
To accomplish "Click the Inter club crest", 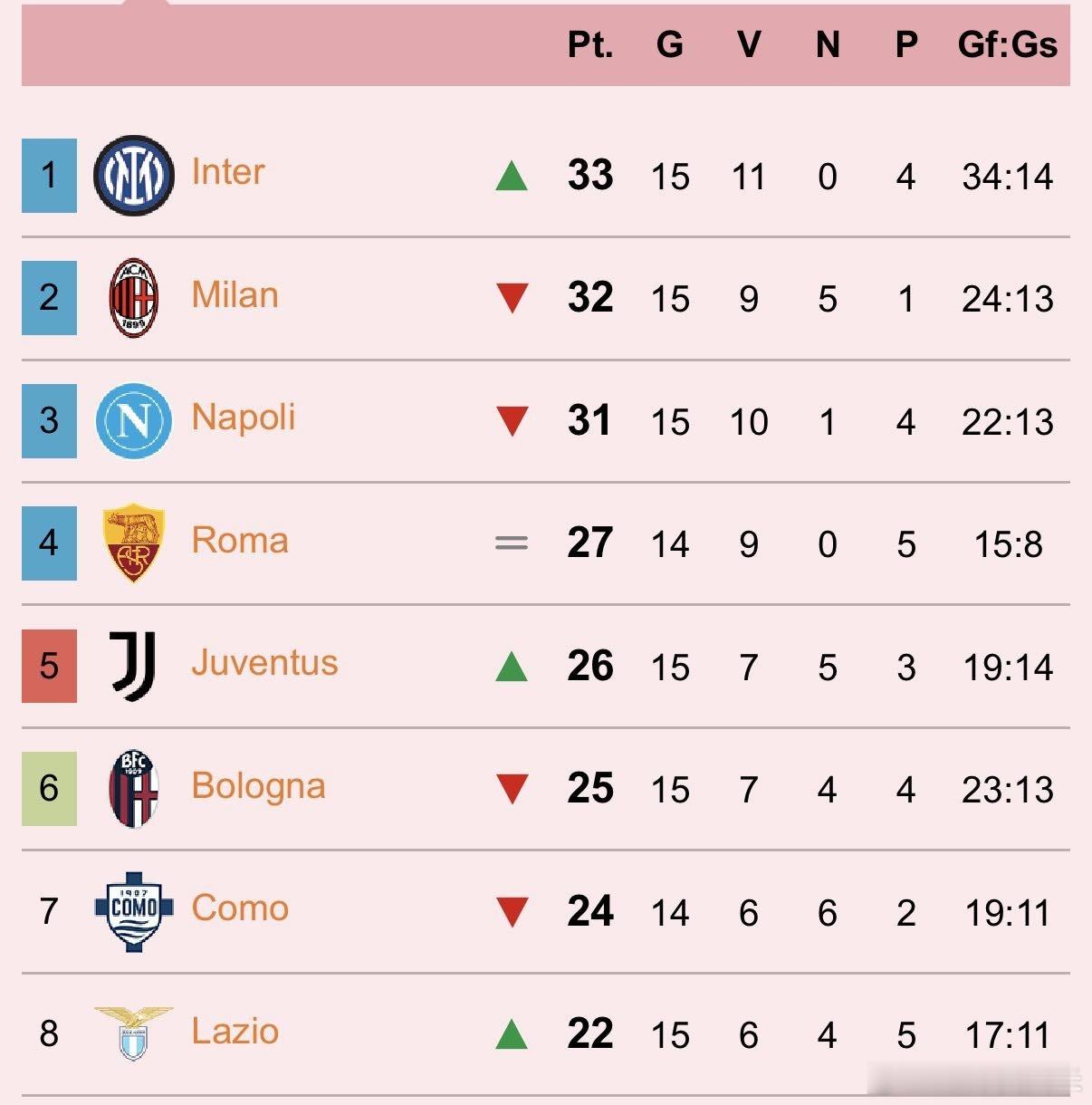I will click(x=133, y=176).
